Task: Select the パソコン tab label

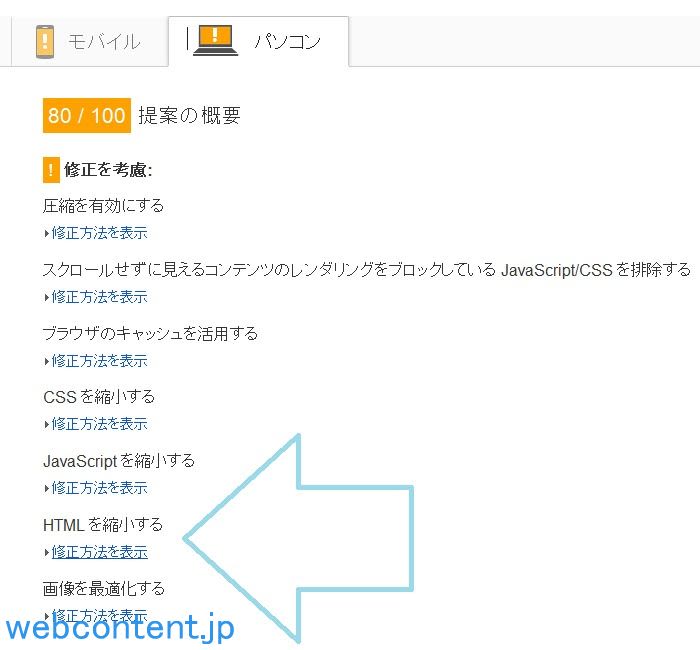Action: tap(287, 42)
